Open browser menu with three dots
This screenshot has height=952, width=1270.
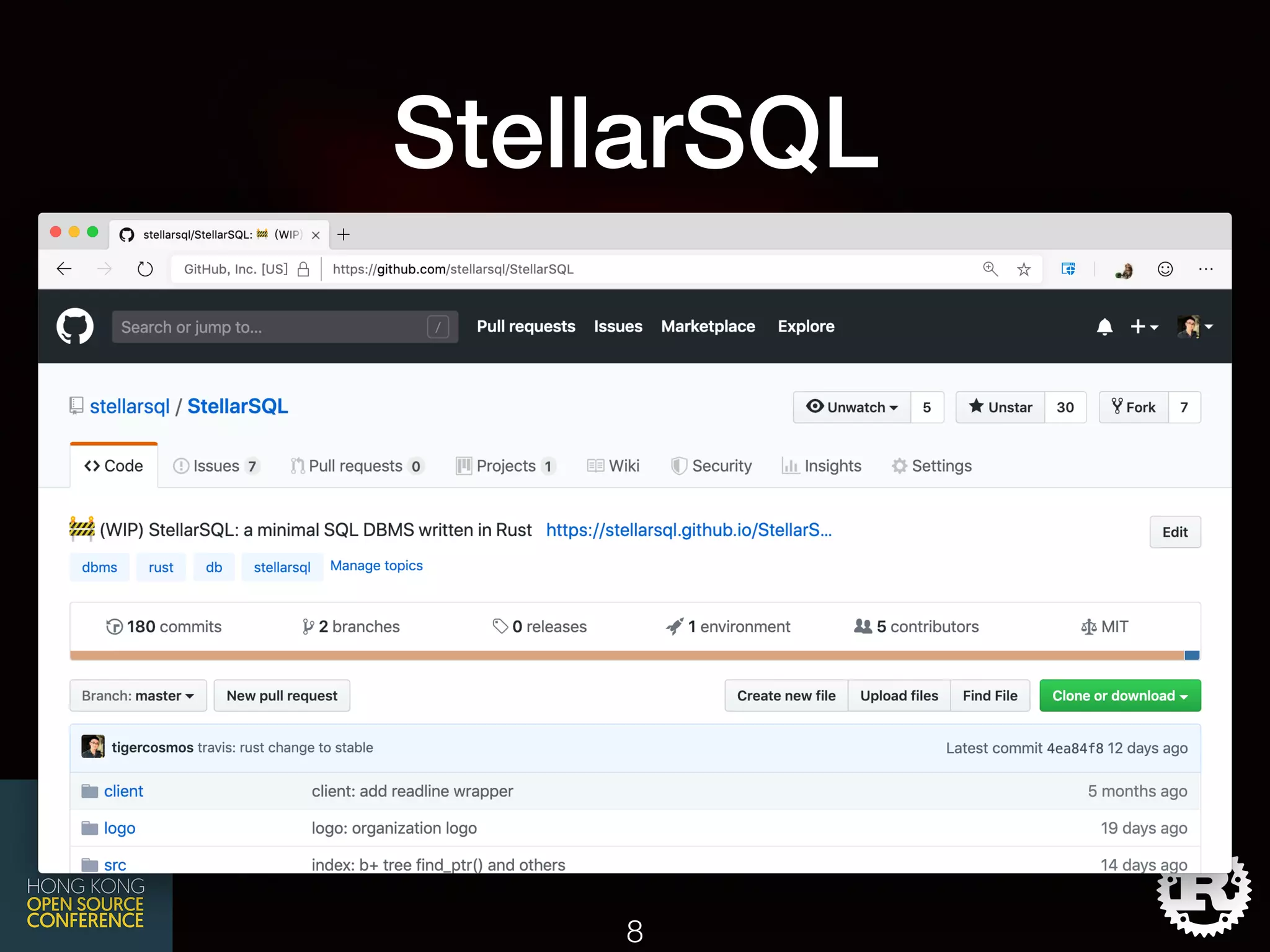pos(1206,269)
